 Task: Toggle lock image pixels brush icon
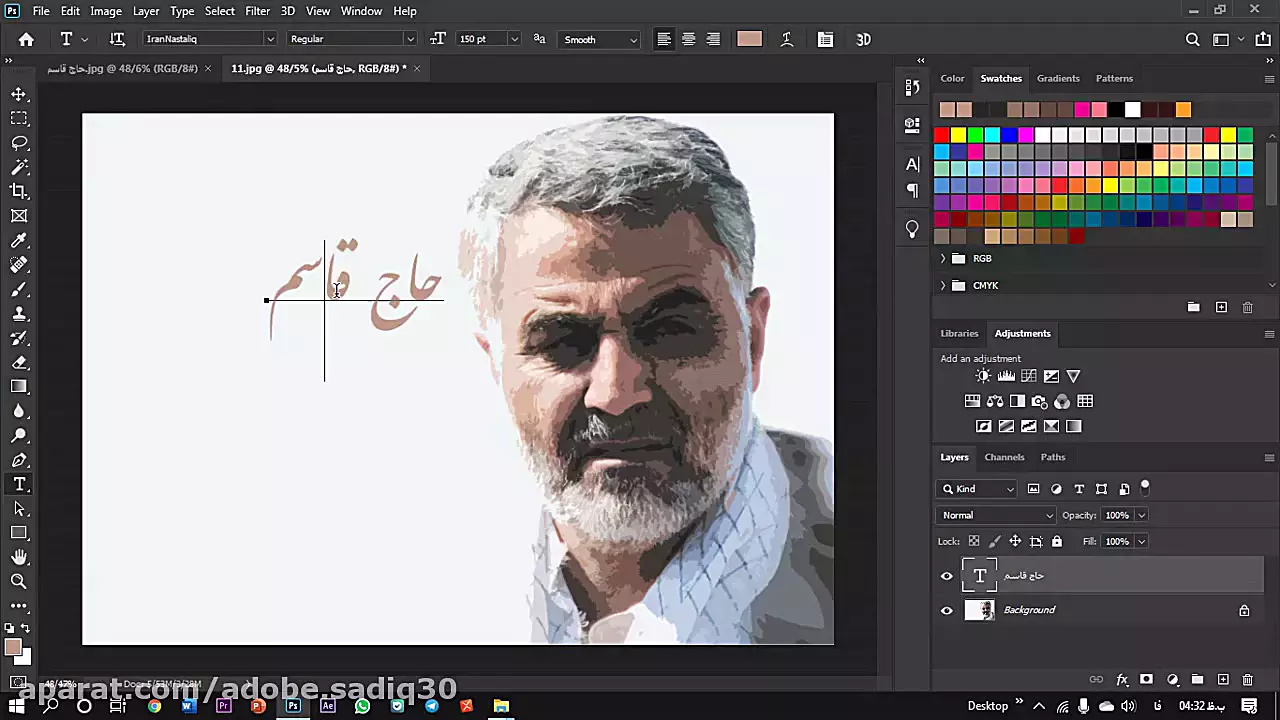994,541
